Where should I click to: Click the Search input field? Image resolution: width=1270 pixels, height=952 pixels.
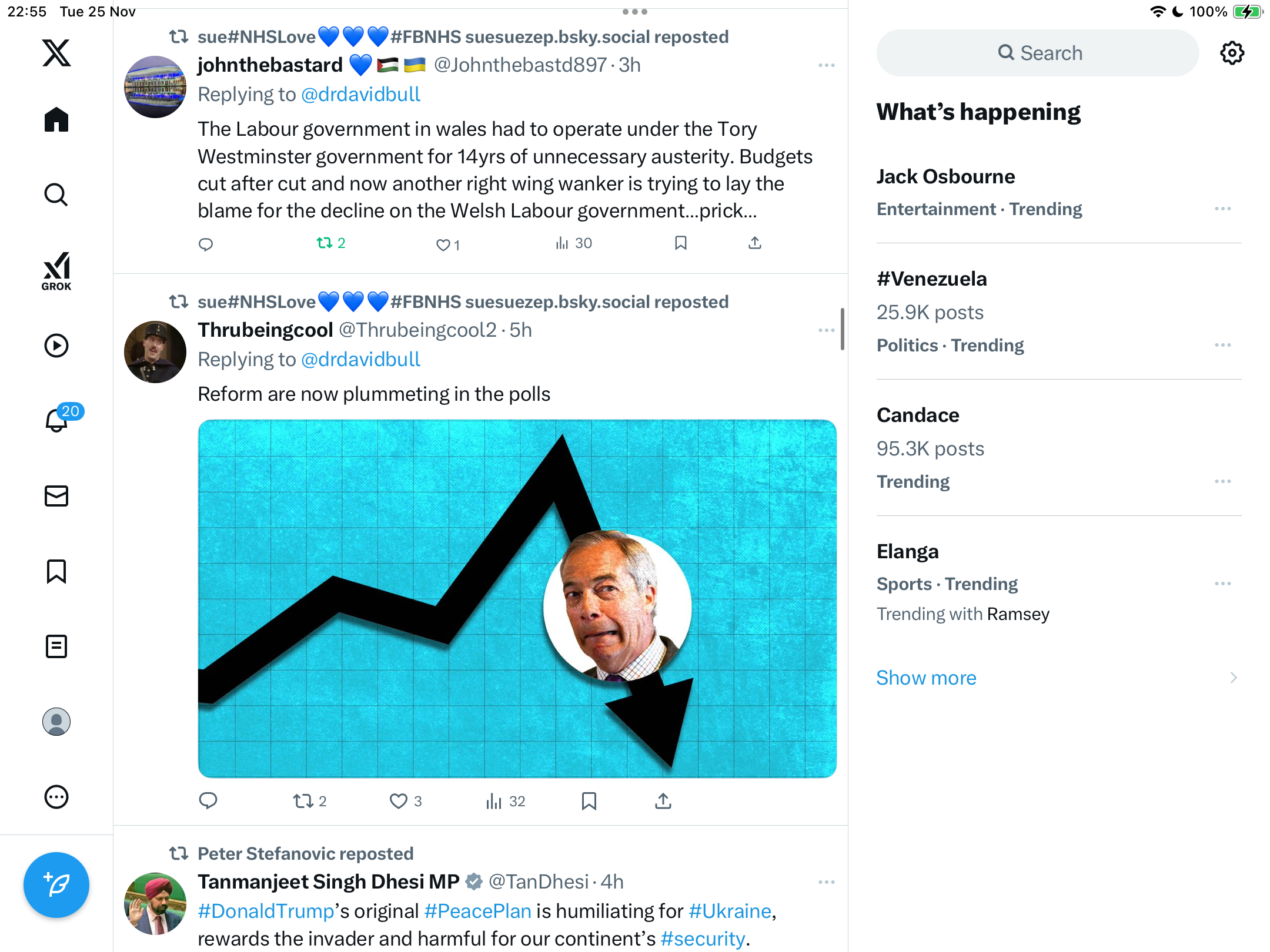click(1038, 53)
